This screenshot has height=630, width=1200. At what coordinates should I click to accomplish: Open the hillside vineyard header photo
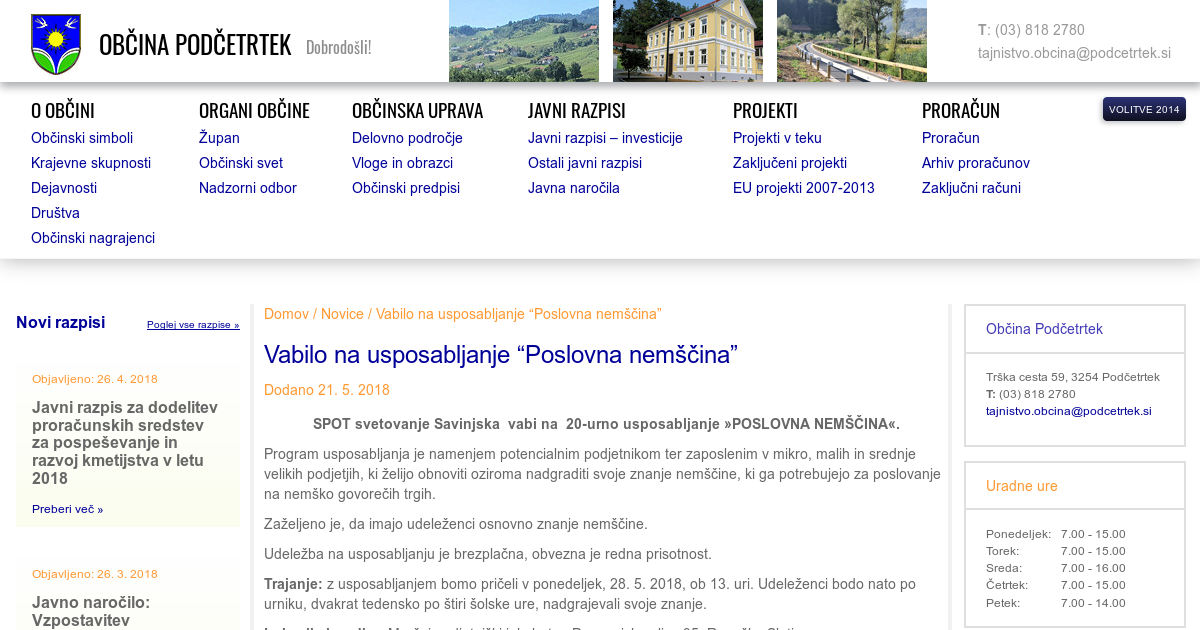click(523, 41)
